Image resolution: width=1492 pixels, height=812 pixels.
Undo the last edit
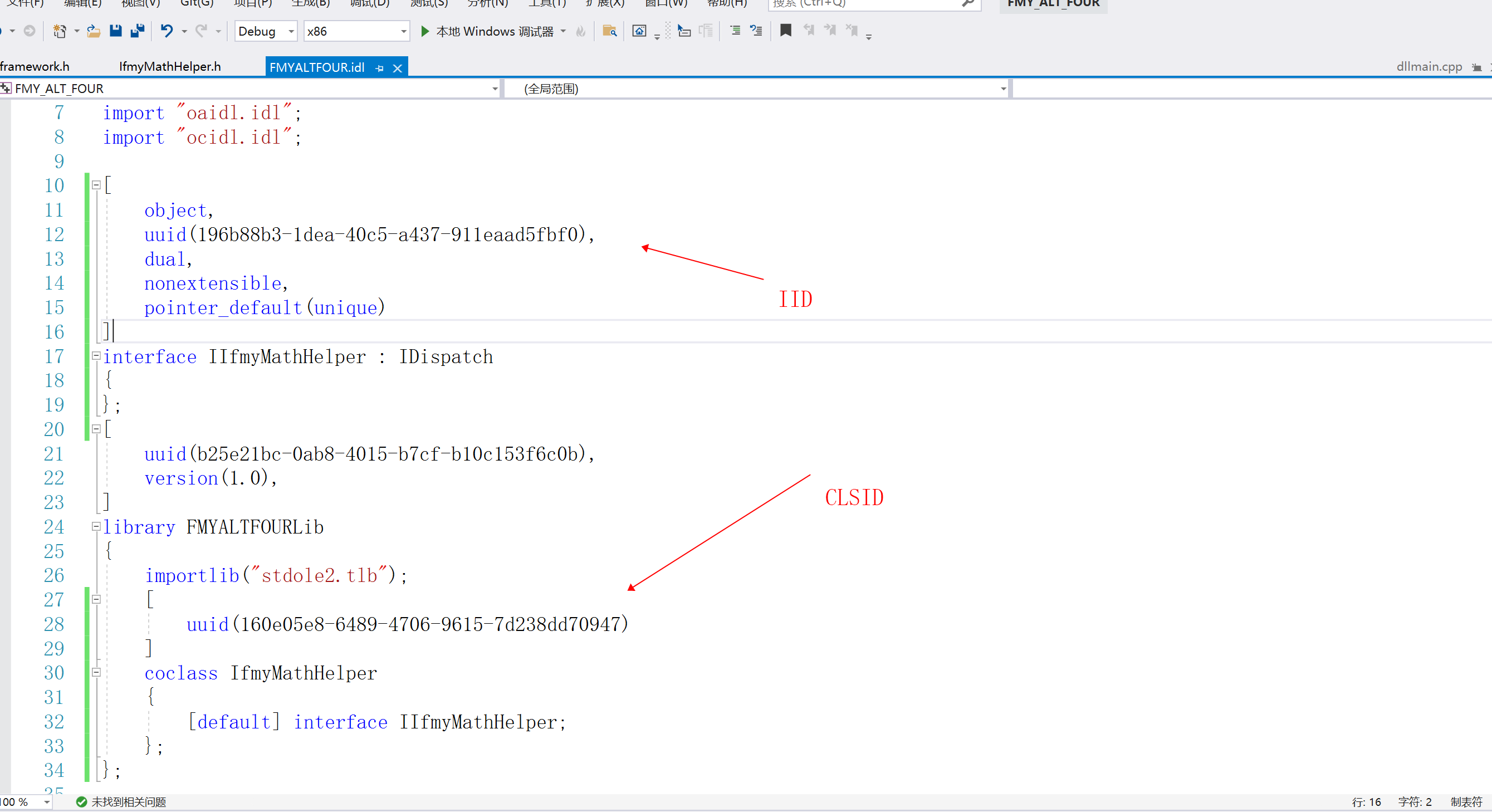[167, 31]
